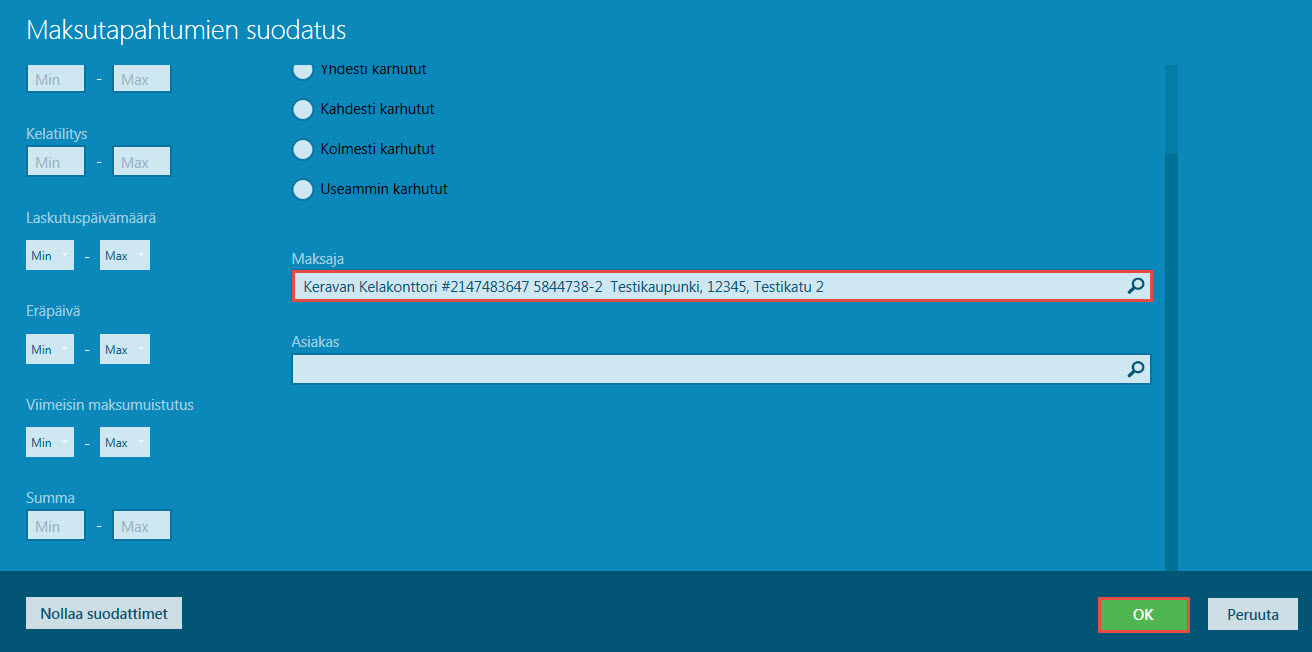Viewport: 1312px width, 652px height.
Task: Click the Asiakas search magnifier icon
Action: pos(1135,369)
